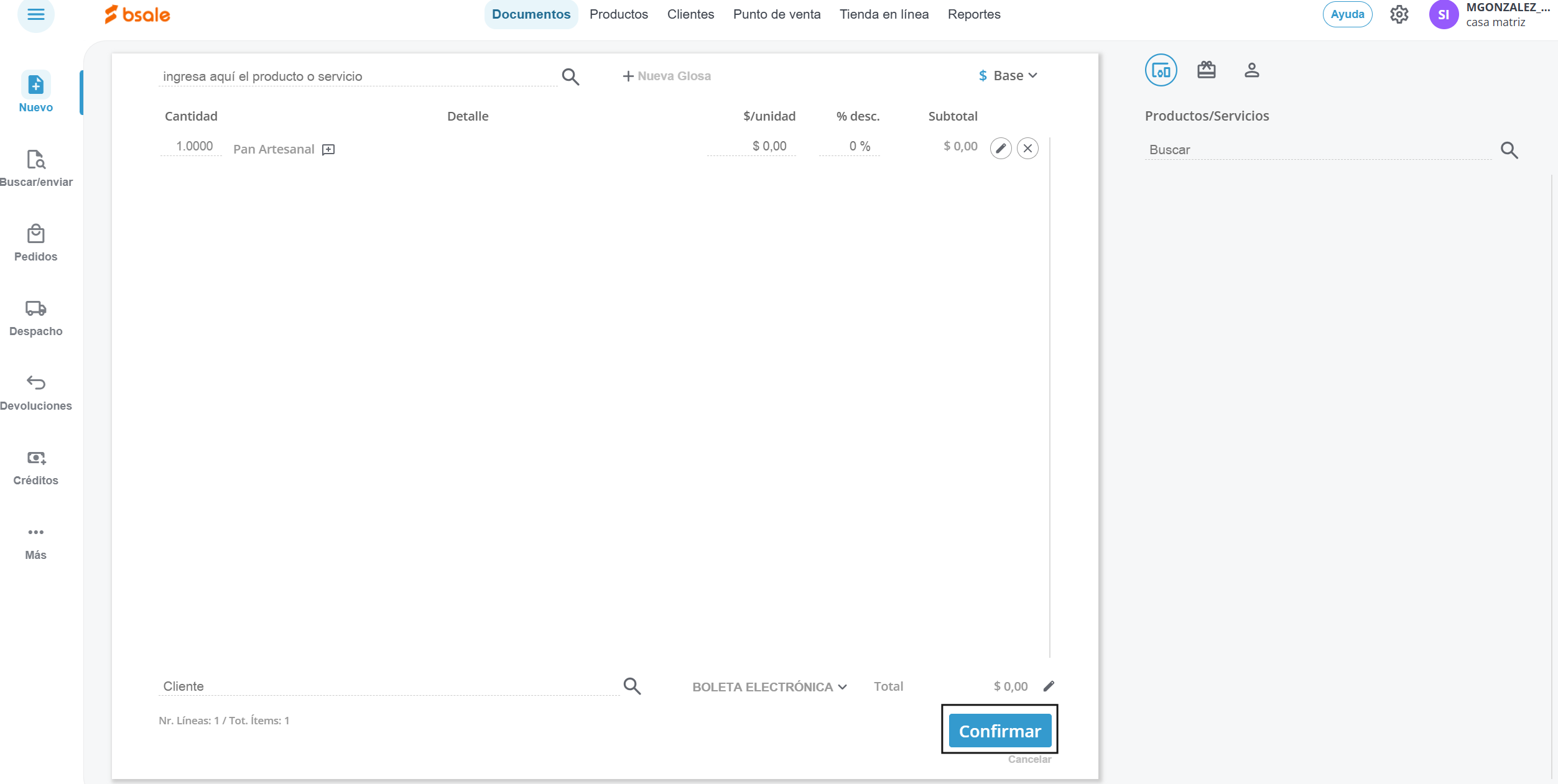Open the hamburger menu icon
This screenshot has height=784, width=1558.
[35, 14]
